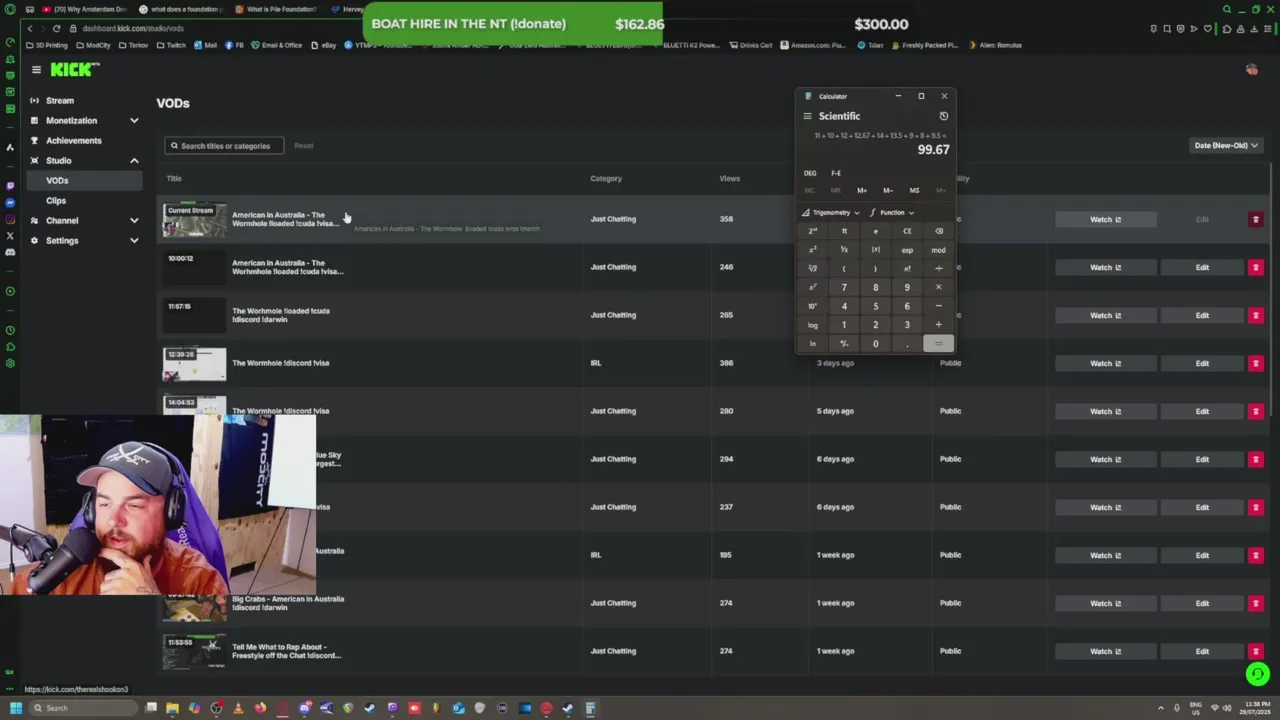
Task: Click Watch for the 12:39:28 Wormhole VOD
Action: 1105,363
